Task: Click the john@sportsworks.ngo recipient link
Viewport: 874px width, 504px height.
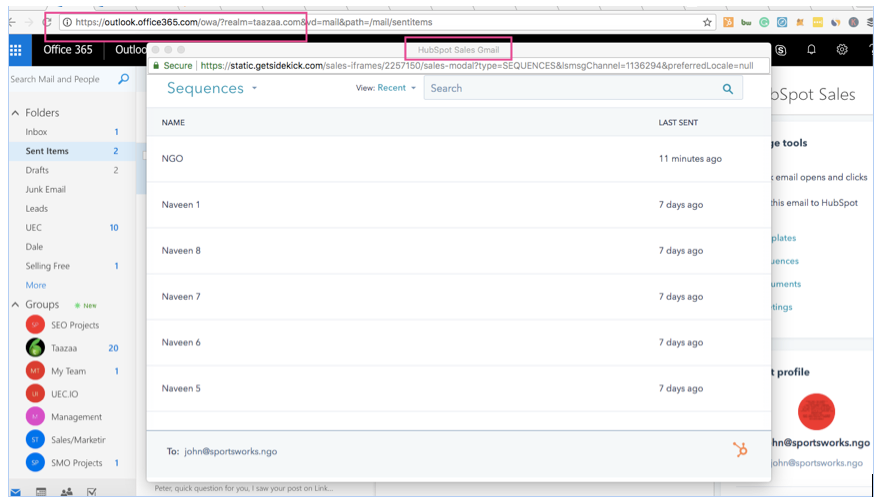Action: click(230, 451)
